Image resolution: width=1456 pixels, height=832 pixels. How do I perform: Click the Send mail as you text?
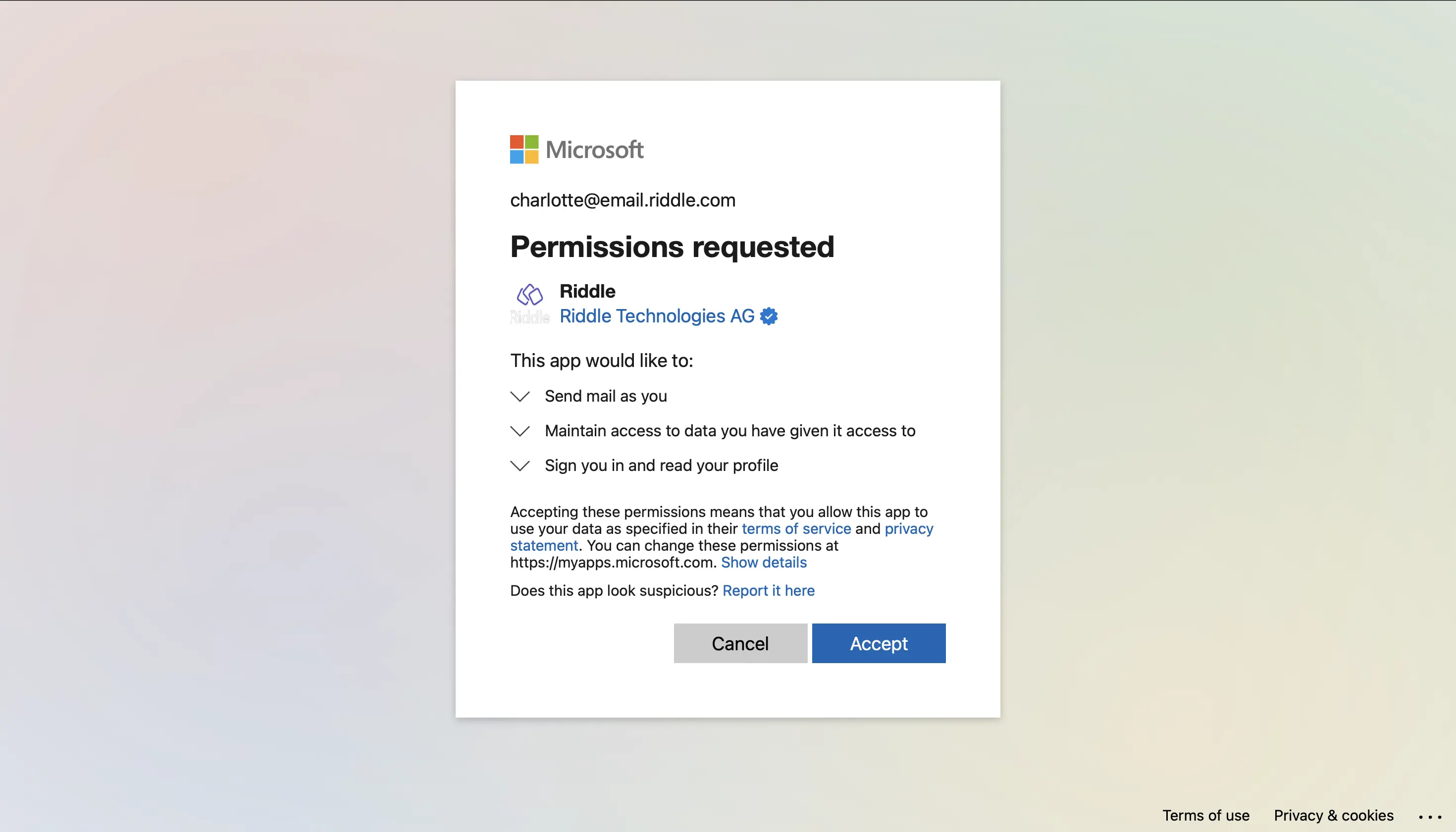pyautogui.click(x=605, y=396)
